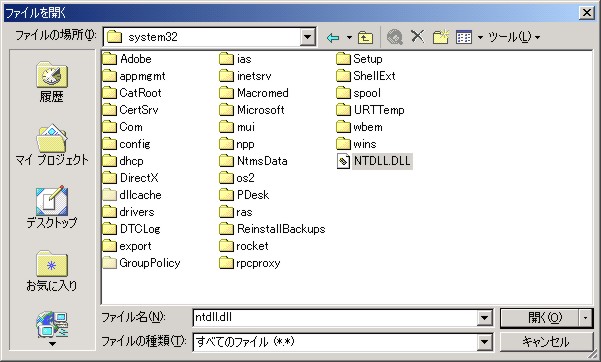601x362 pixels.
Task: Open the ツール(L) menu
Action: point(514,37)
